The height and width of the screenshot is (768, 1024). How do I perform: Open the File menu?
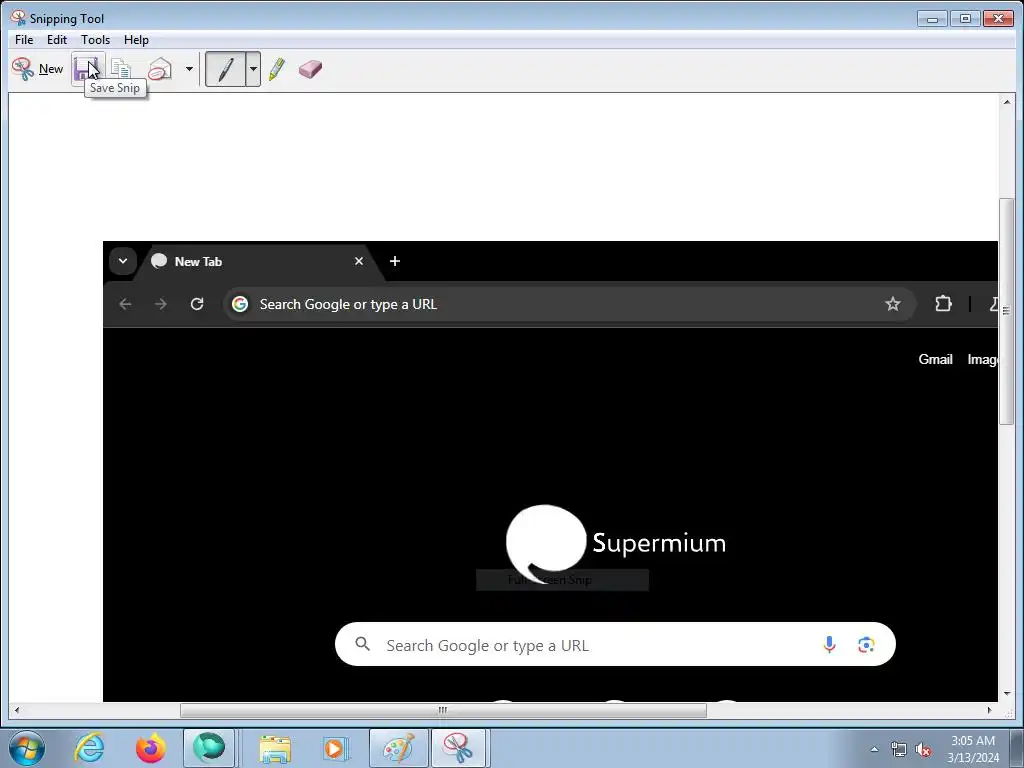point(24,40)
